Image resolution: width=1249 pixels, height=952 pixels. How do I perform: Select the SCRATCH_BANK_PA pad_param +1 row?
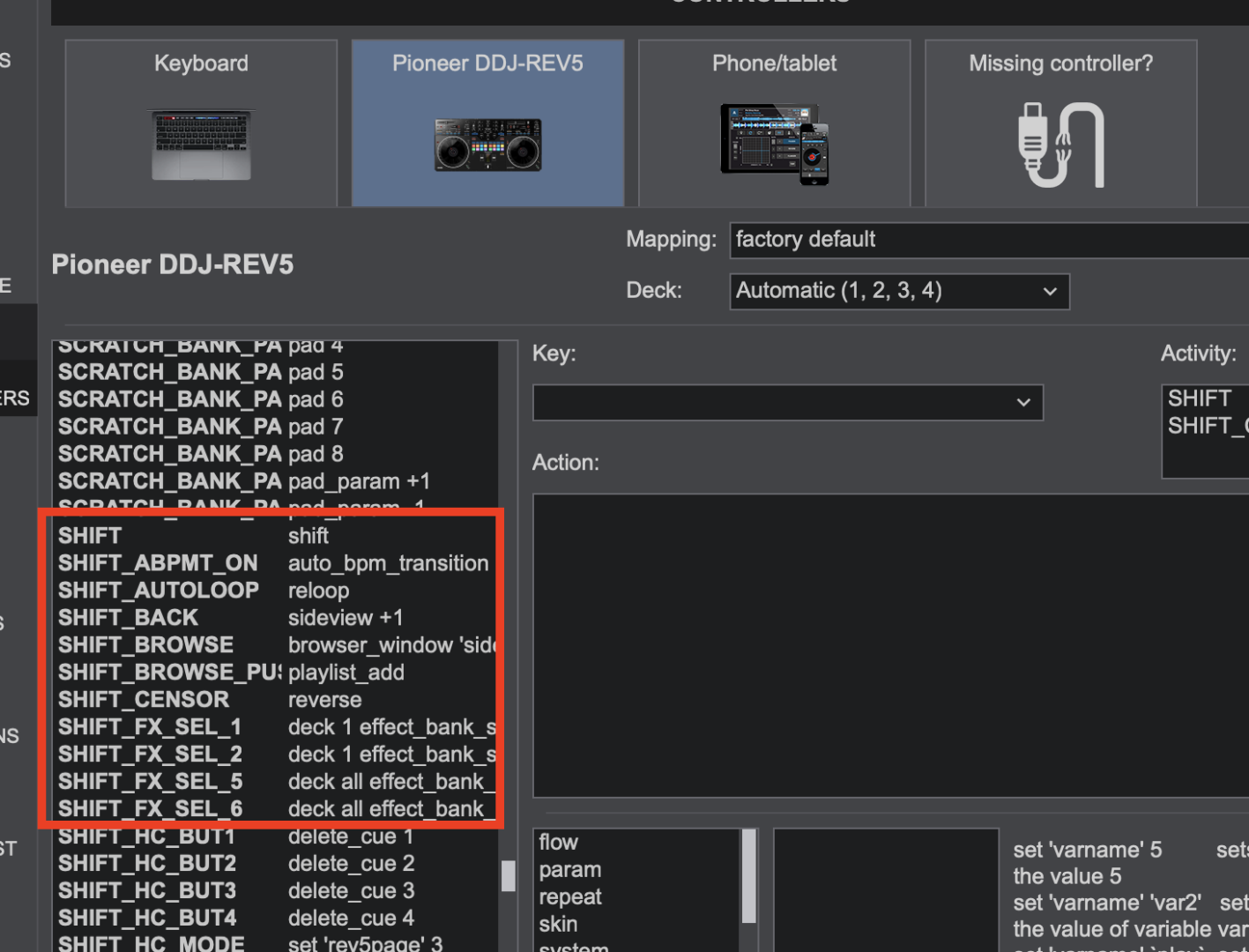pos(276,481)
